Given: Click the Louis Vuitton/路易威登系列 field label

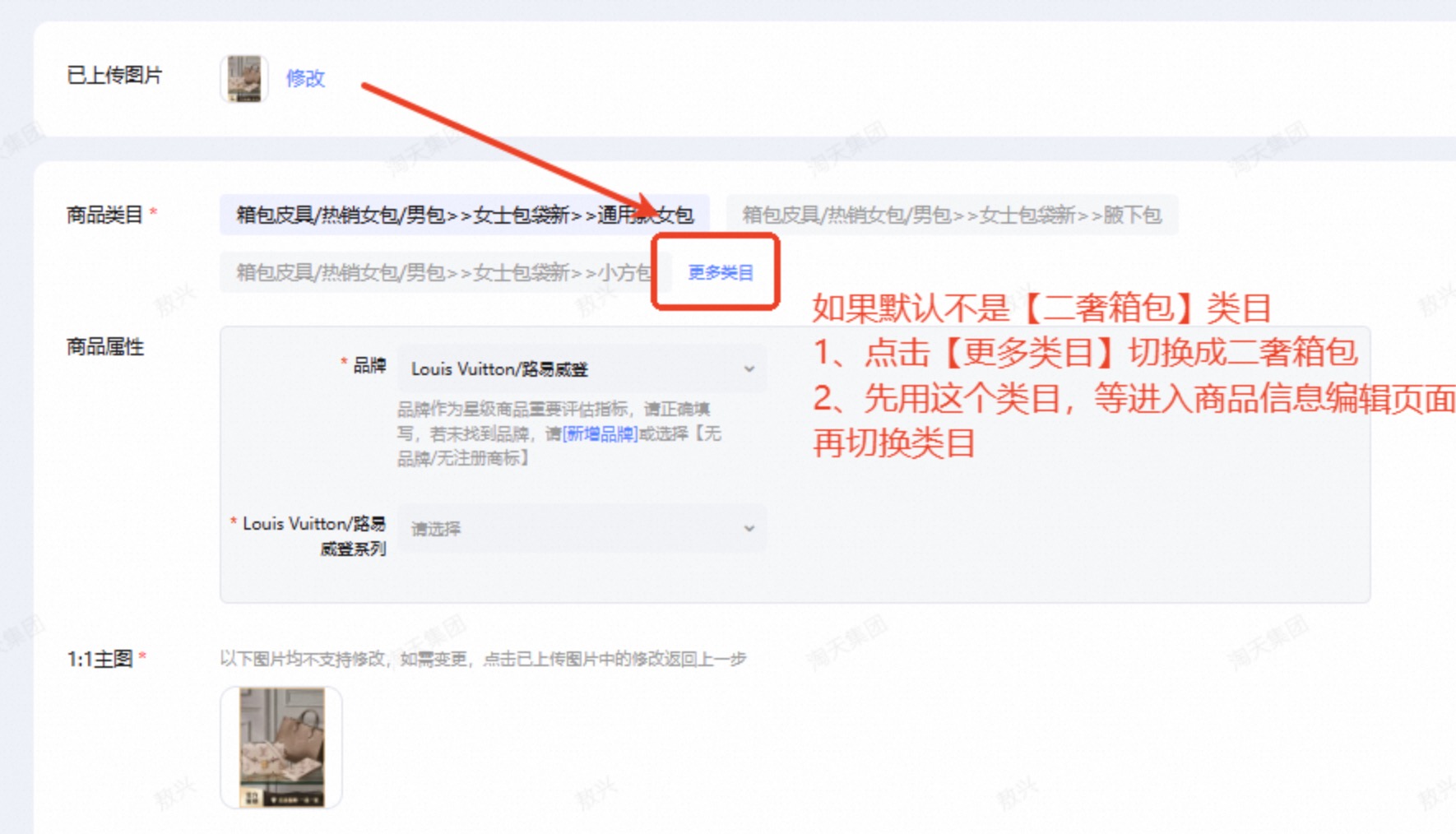Looking at the screenshot, I should tap(313, 535).
